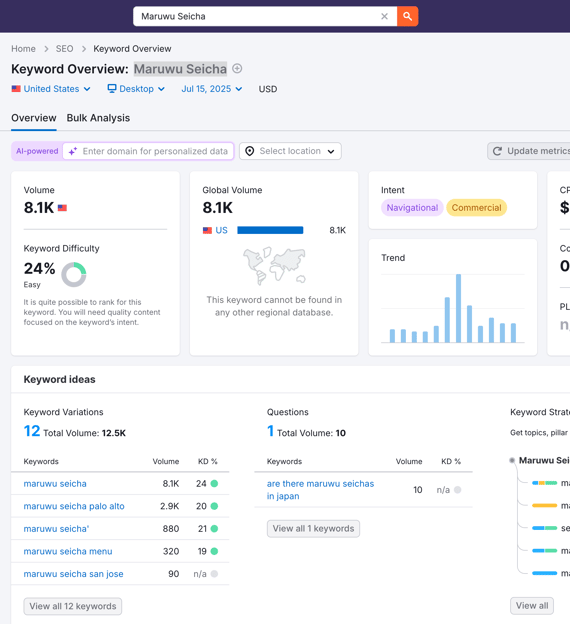Click the orange search magnifier button
The width and height of the screenshot is (570, 624).
tap(407, 16)
